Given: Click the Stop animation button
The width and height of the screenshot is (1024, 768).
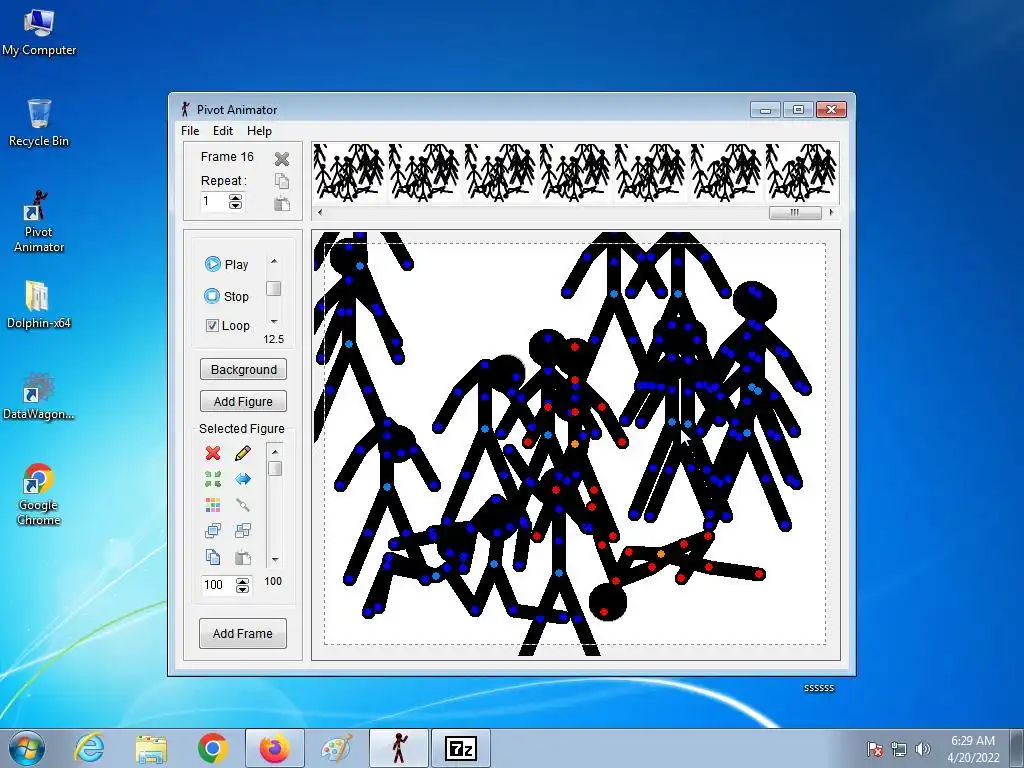Looking at the screenshot, I should [227, 296].
